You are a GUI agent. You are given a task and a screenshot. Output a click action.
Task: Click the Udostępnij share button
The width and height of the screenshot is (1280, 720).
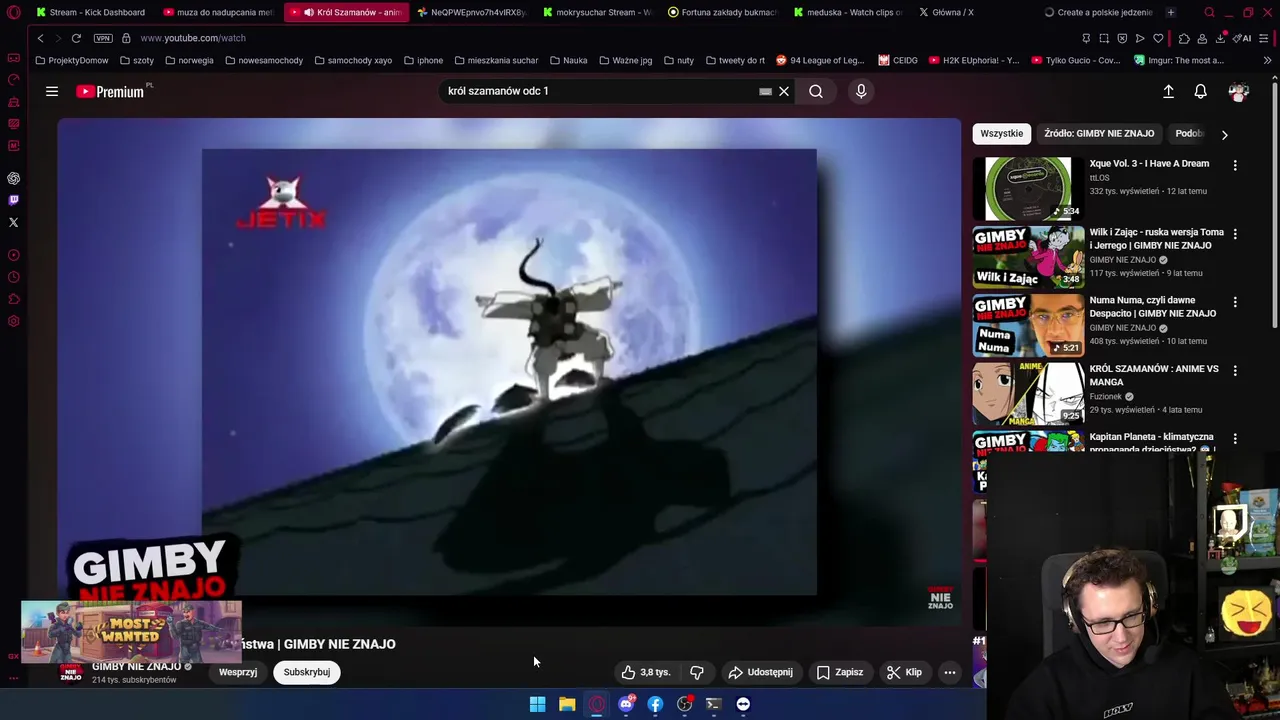pyautogui.click(x=760, y=672)
